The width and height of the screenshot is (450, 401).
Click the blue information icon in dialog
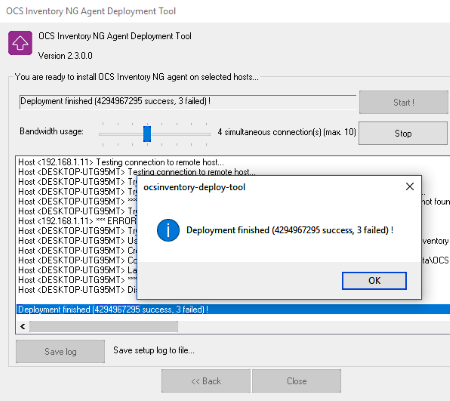168,230
